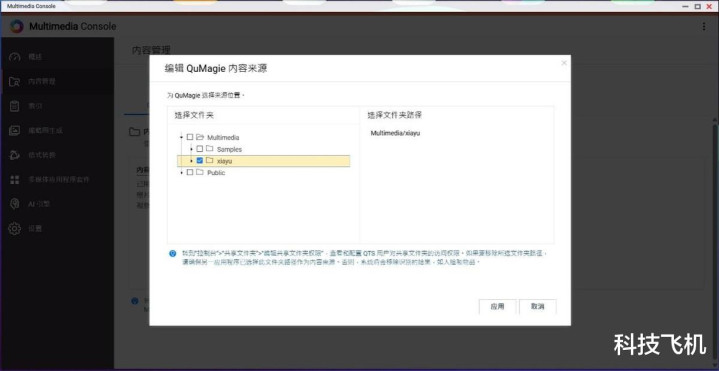The width and height of the screenshot is (719, 371).
Task: Minimize the Multimedia Console window
Action: tap(686, 6)
